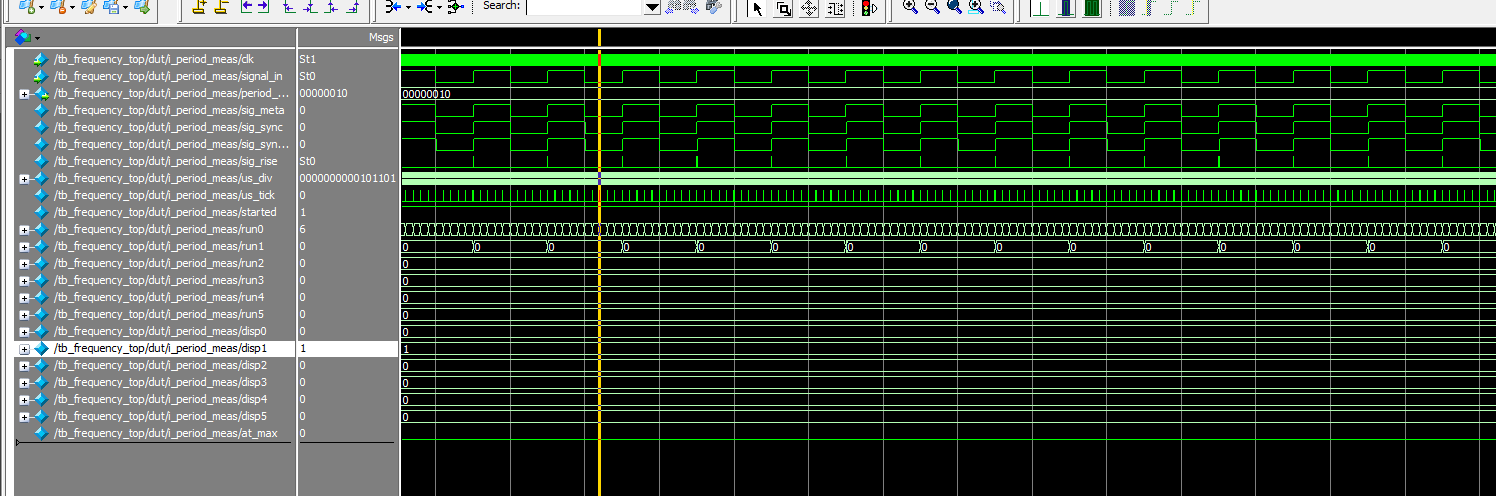Click the Insert Cursor toolbar icon
Image resolution: width=1496 pixels, height=496 pixels.
point(199,7)
